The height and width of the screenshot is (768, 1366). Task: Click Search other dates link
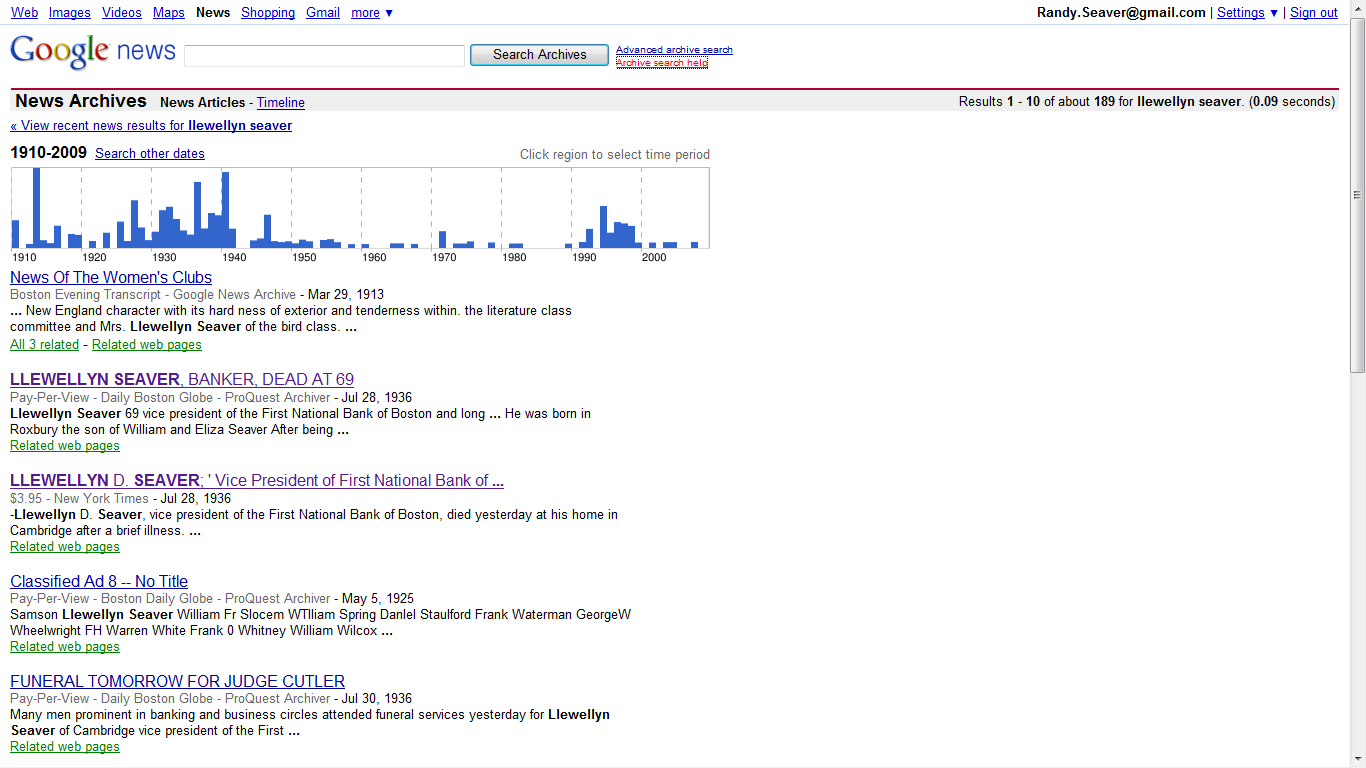point(150,154)
